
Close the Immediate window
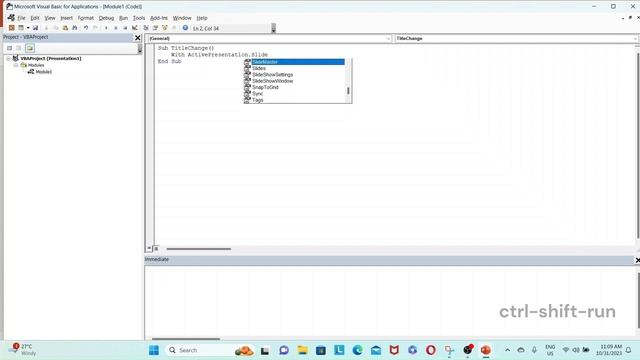tap(637, 260)
